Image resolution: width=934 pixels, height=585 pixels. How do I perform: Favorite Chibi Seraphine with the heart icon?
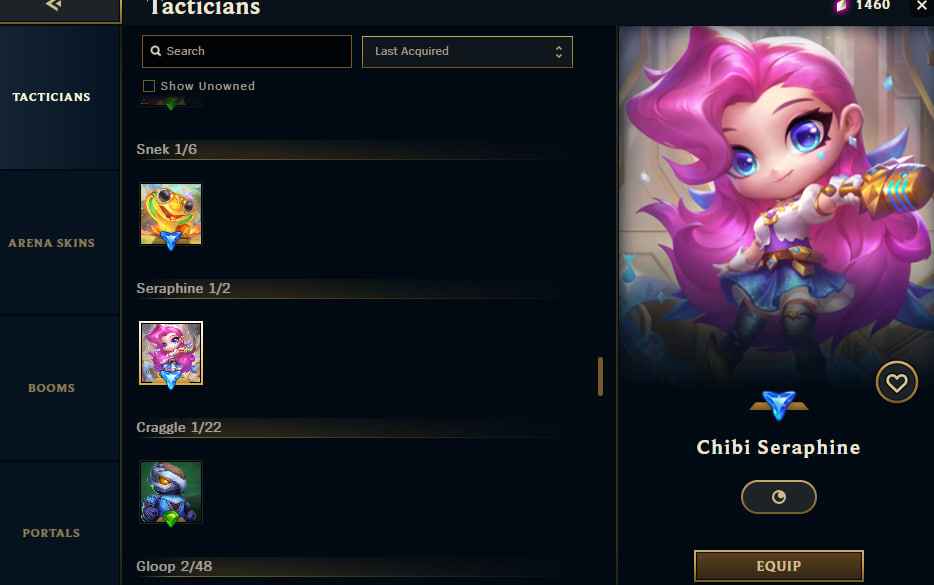pyautogui.click(x=896, y=382)
